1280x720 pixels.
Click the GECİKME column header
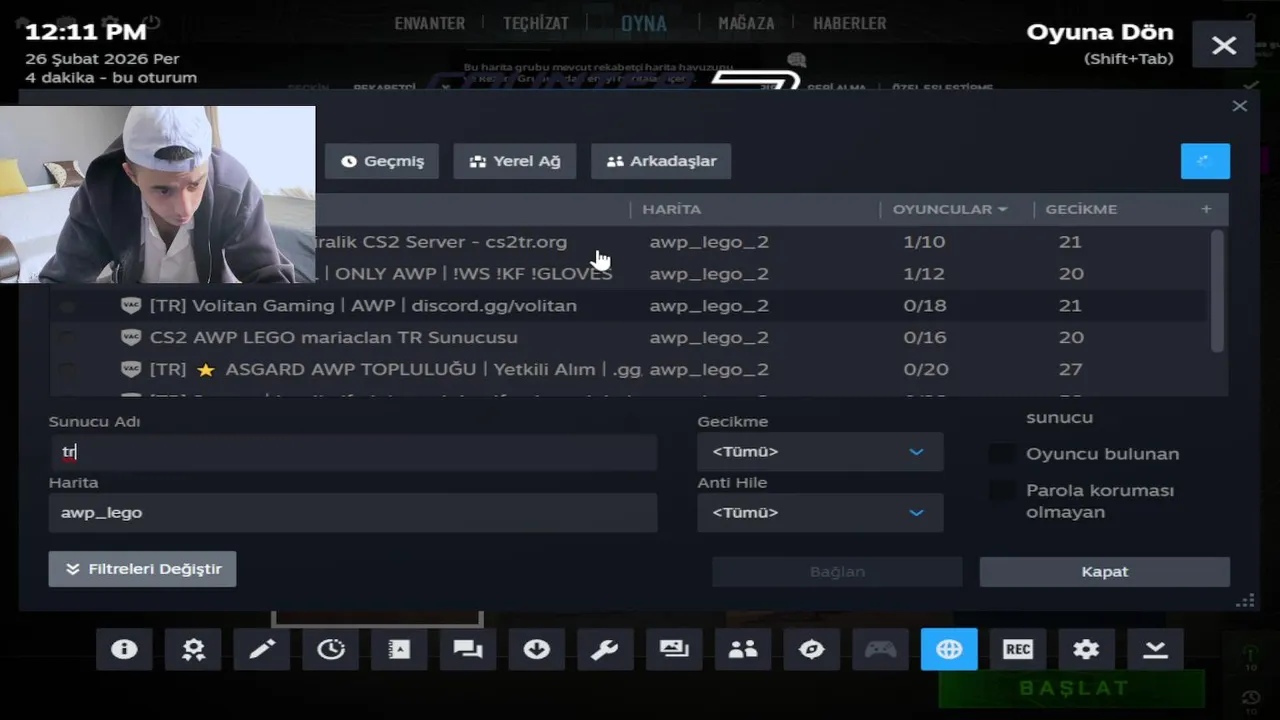coord(1081,209)
